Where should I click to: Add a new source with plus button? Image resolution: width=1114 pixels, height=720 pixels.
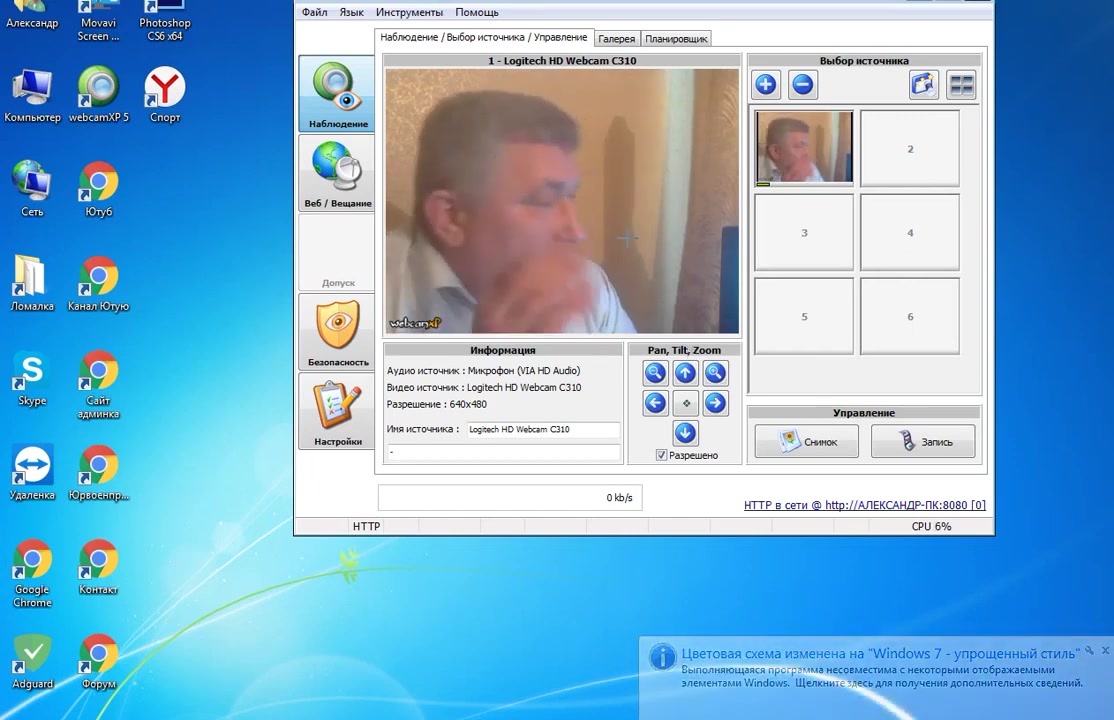(765, 85)
